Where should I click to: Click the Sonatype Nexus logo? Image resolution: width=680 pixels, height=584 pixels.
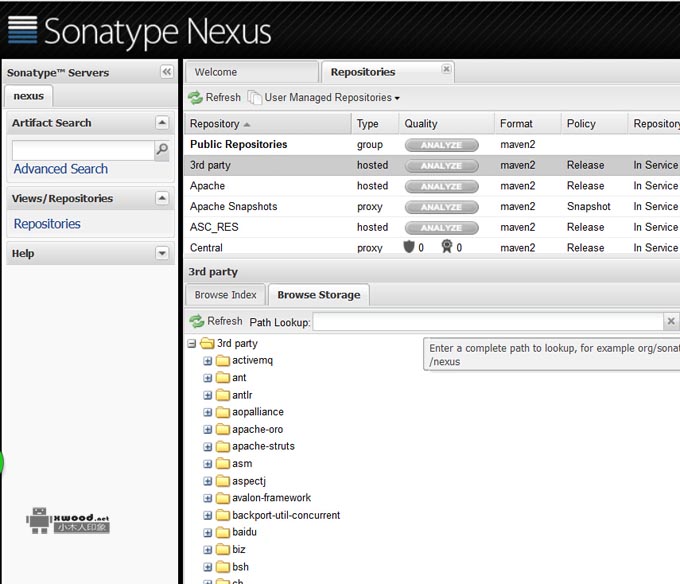tap(140, 31)
